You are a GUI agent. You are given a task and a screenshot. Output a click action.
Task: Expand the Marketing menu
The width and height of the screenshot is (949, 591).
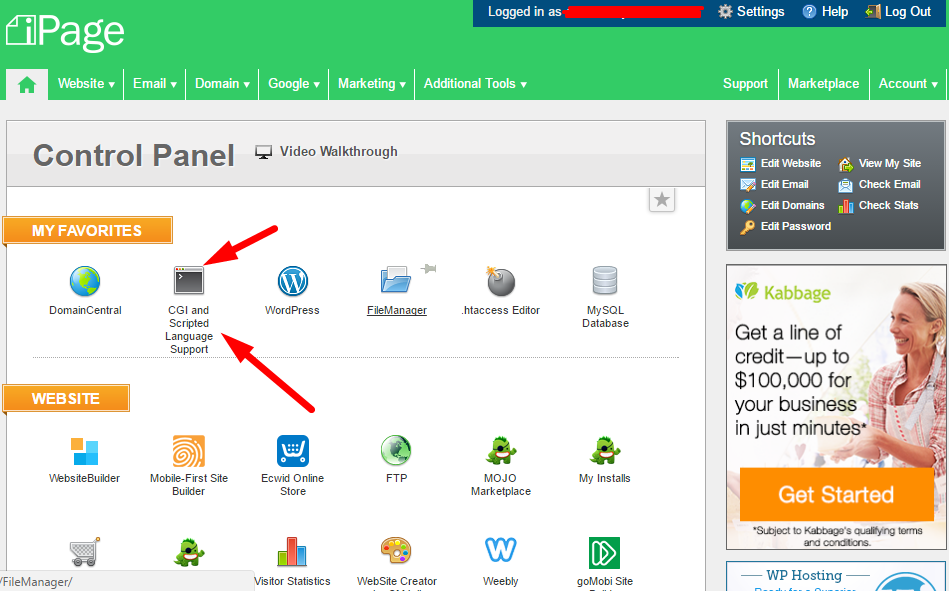pyautogui.click(x=372, y=84)
